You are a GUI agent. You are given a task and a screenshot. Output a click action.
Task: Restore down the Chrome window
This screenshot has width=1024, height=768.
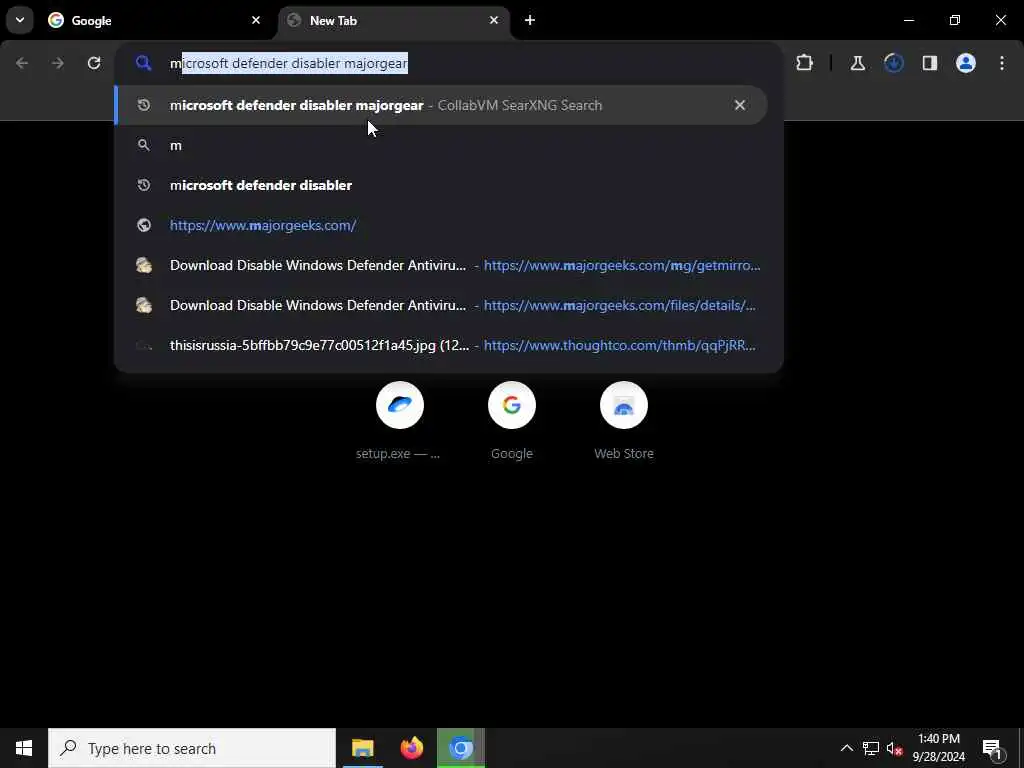[x=955, y=20]
